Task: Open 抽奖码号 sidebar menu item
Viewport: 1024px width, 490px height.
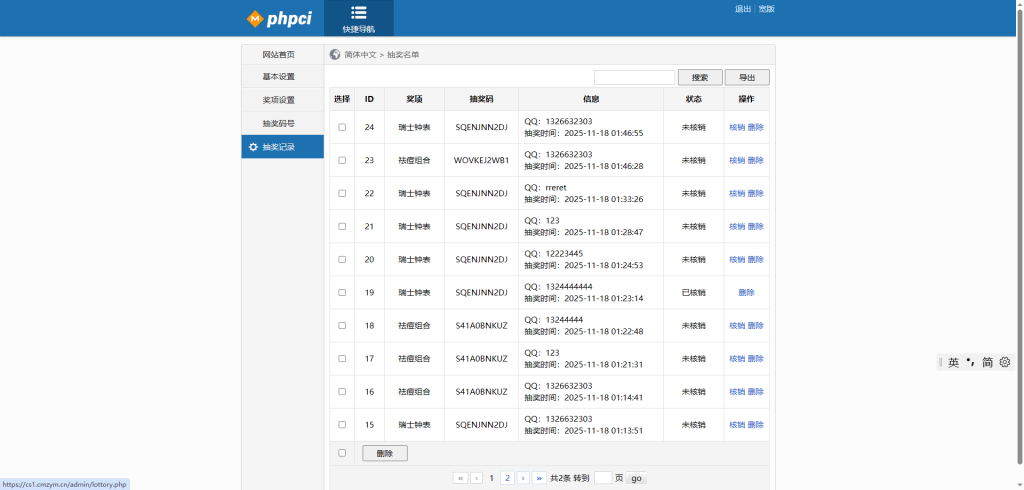Action: (278, 123)
